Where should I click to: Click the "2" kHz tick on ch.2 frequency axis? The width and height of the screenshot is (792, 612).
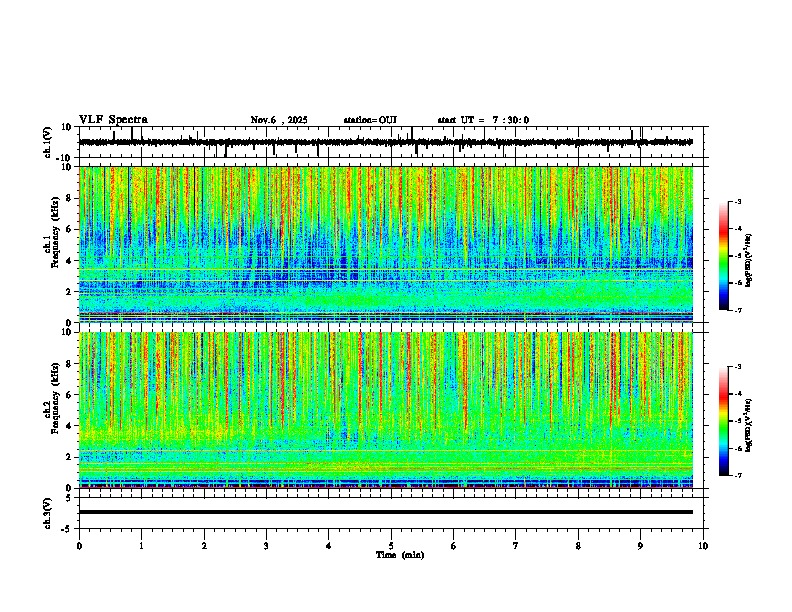(69, 457)
